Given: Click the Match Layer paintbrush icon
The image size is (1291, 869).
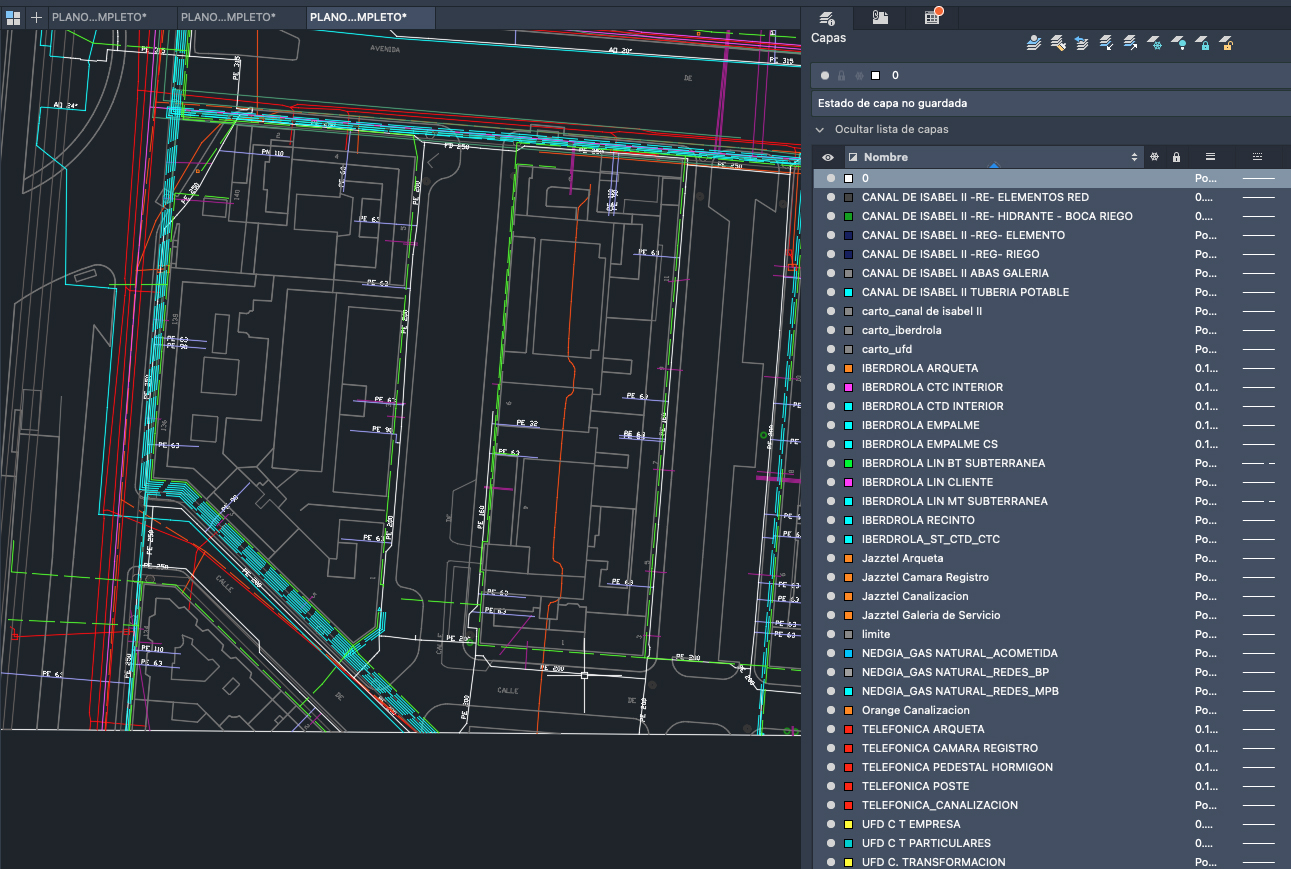Looking at the screenshot, I should tap(1057, 43).
